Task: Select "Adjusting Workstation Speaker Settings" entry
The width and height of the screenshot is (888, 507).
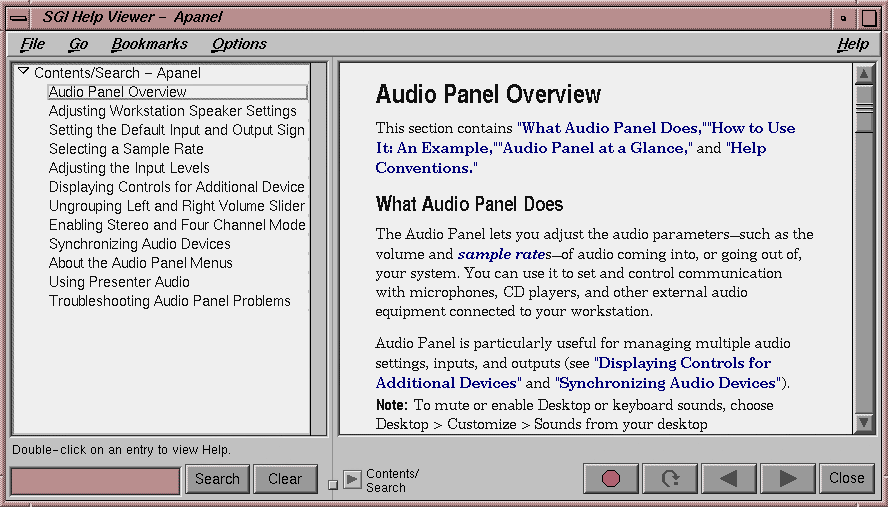Action: pos(173,111)
